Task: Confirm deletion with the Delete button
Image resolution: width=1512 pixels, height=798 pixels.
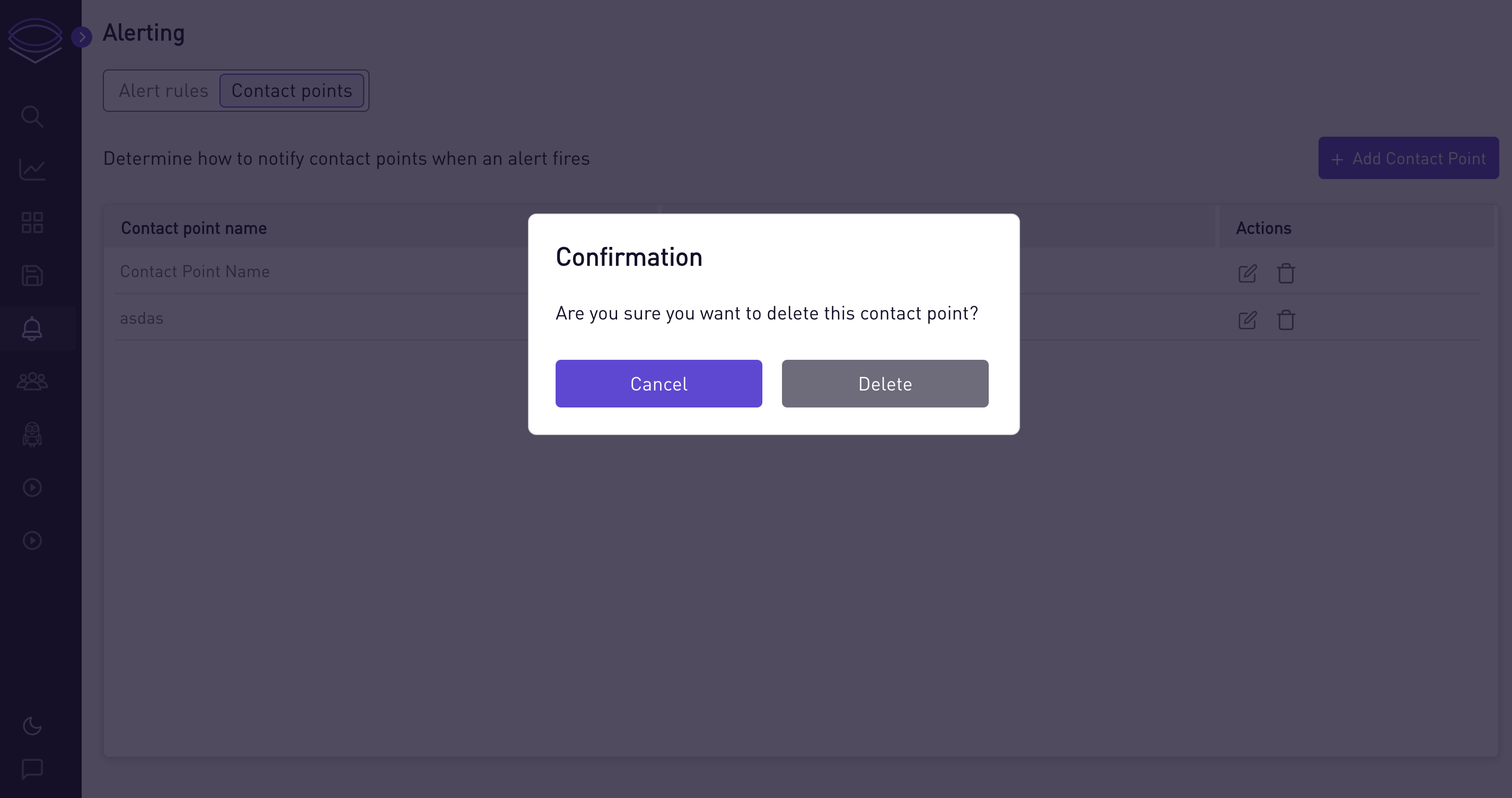Action: click(x=884, y=383)
